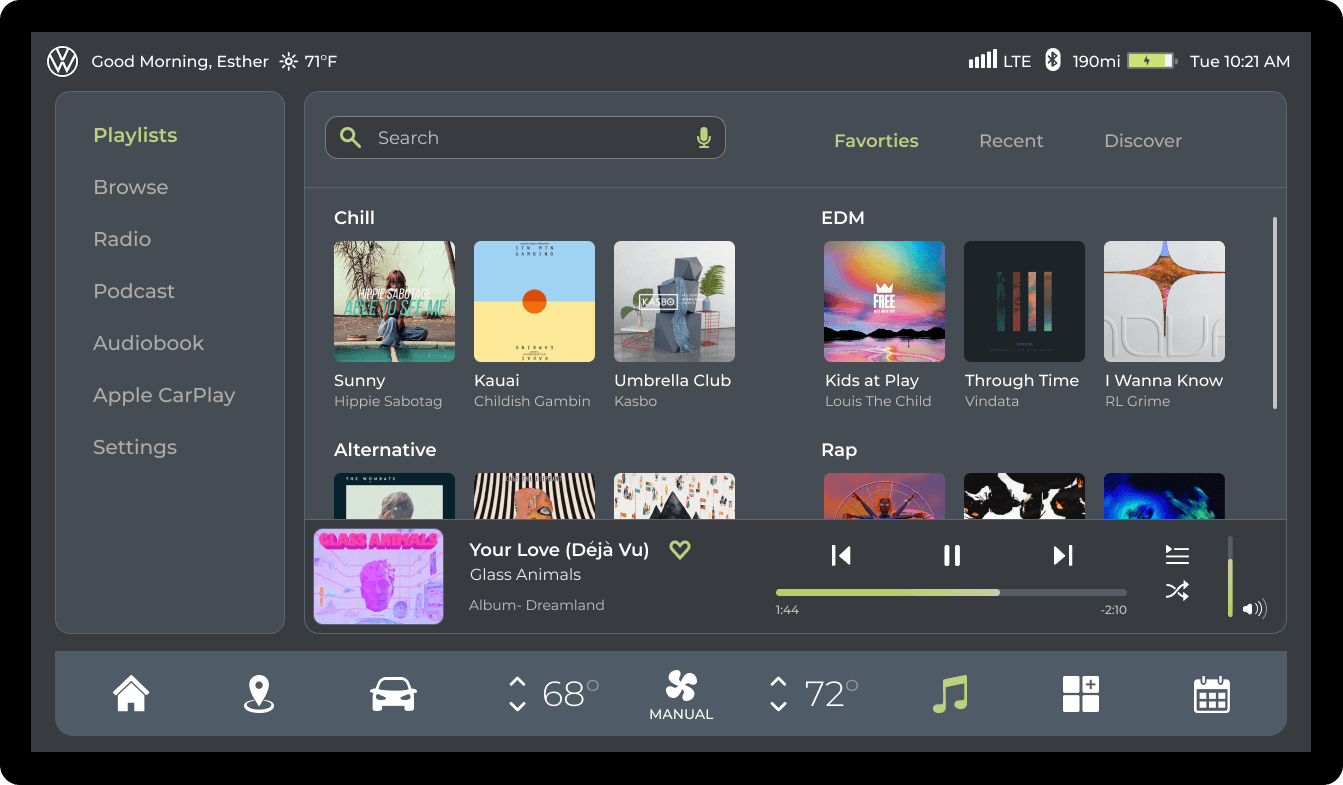1343x785 pixels.
Task: Select Playlists in sidebar
Action: [135, 135]
